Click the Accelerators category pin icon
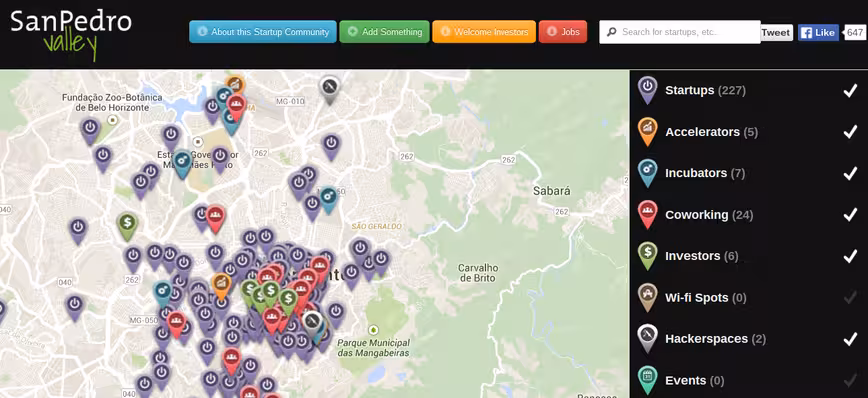 pyautogui.click(x=647, y=131)
